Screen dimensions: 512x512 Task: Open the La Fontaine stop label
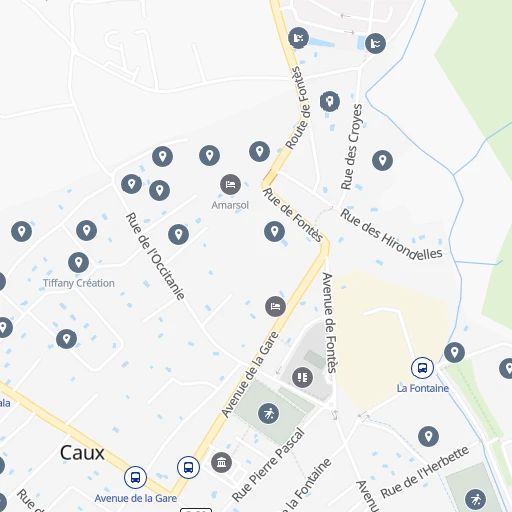(423, 388)
